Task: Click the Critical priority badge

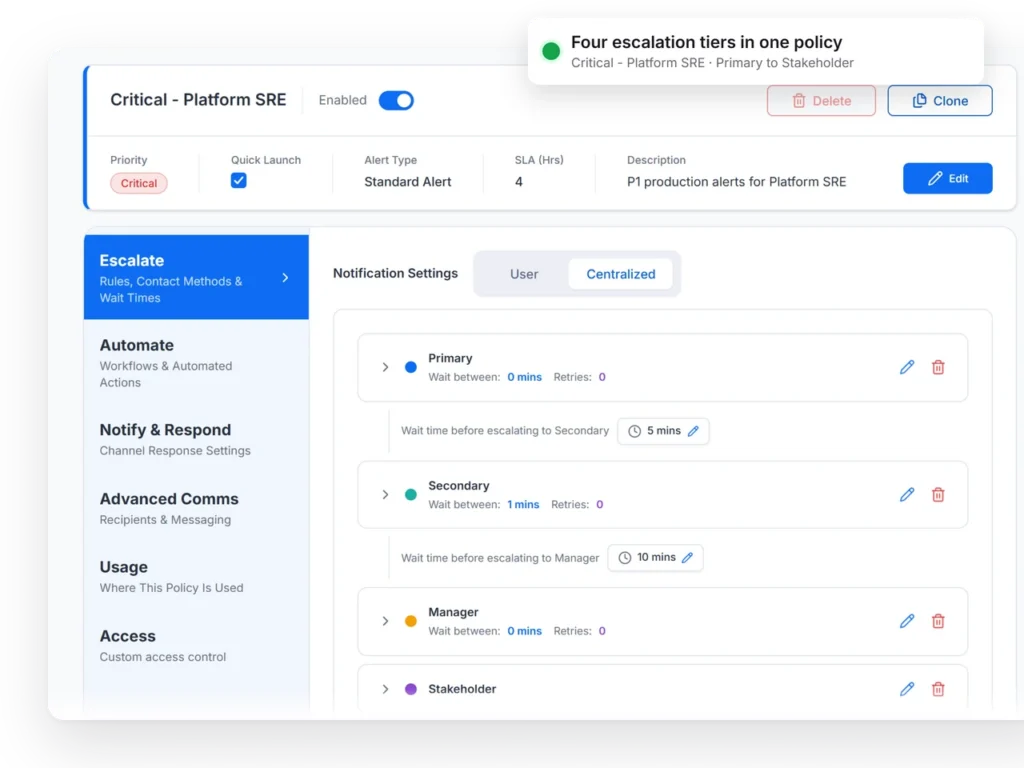Action: click(x=138, y=183)
